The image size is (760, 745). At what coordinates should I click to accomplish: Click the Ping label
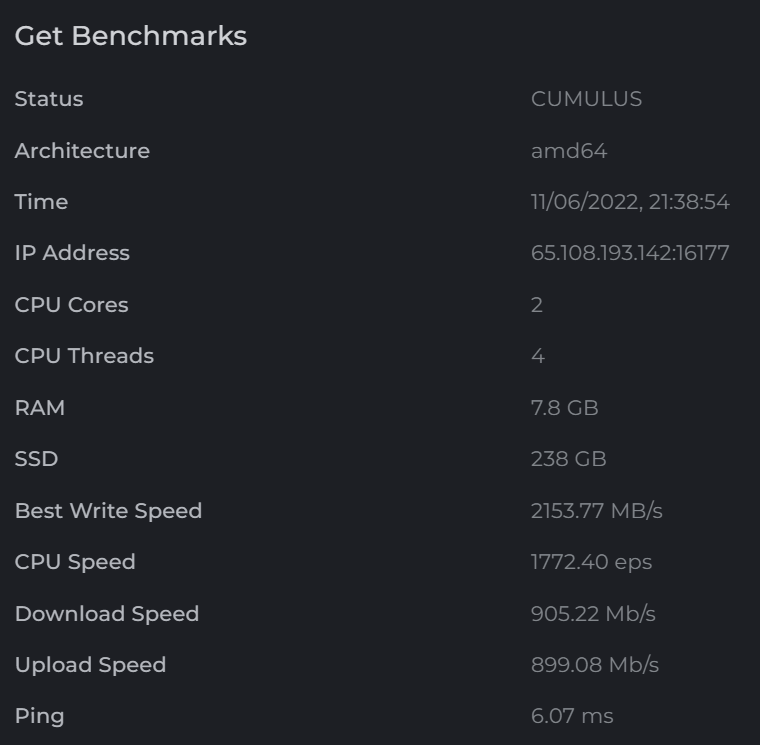point(40,717)
